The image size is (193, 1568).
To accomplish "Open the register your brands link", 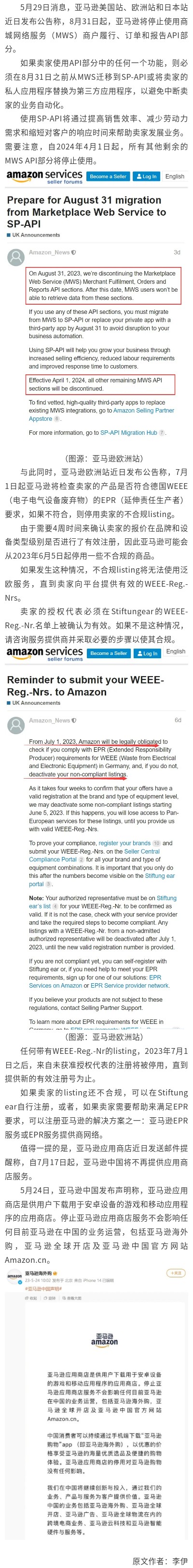I will pos(124,843).
